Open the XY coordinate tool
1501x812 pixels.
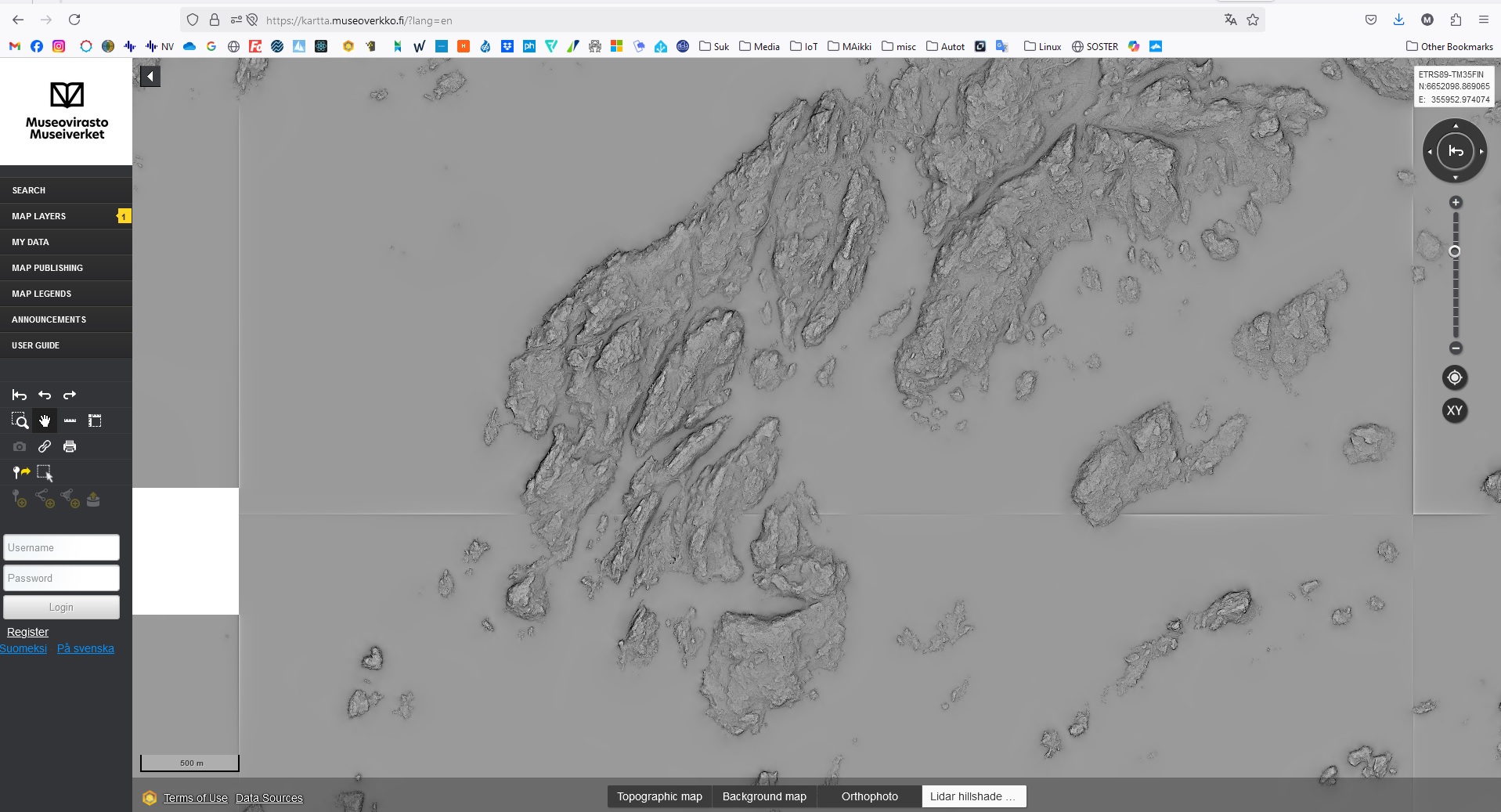tap(1455, 410)
